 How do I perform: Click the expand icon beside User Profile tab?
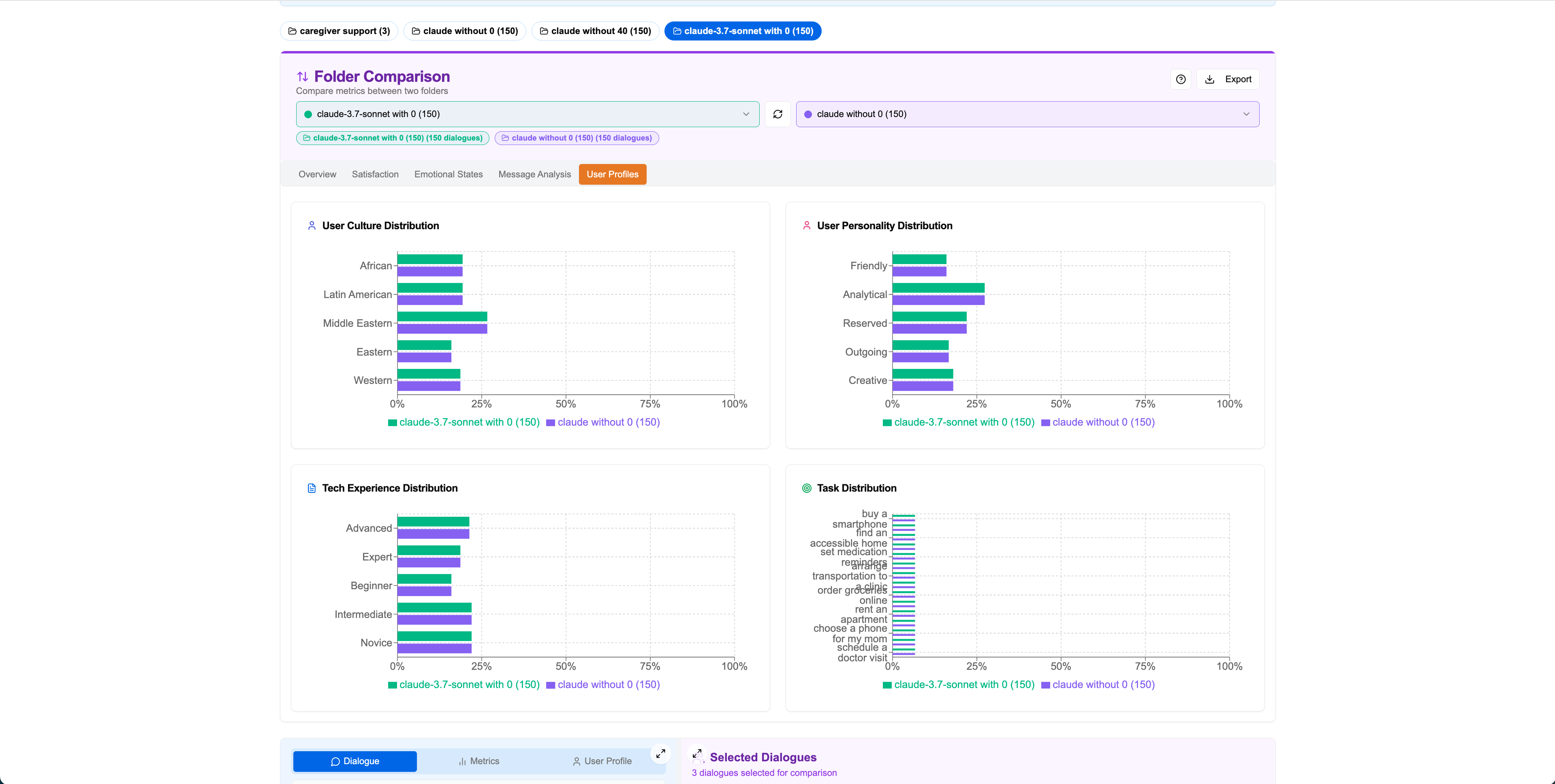point(660,753)
